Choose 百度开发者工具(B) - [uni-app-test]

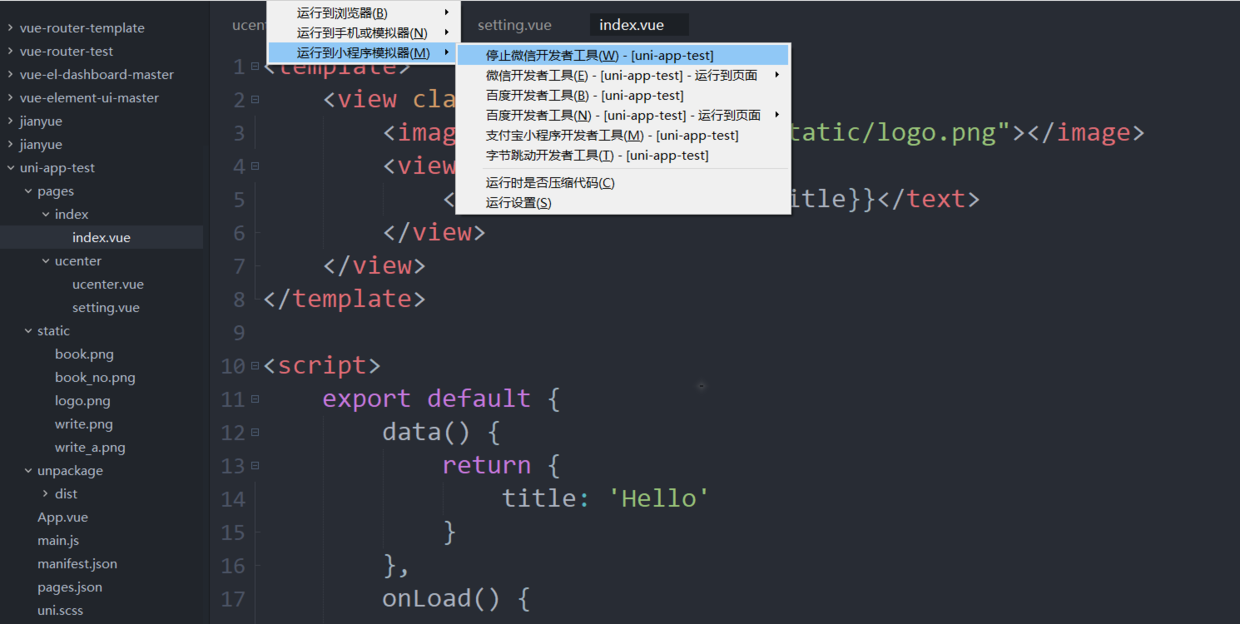point(622,95)
